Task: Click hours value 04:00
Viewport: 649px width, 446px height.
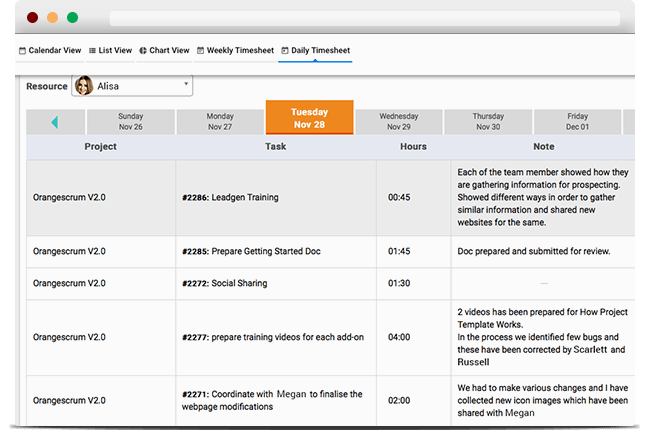Action: pyautogui.click(x=399, y=337)
